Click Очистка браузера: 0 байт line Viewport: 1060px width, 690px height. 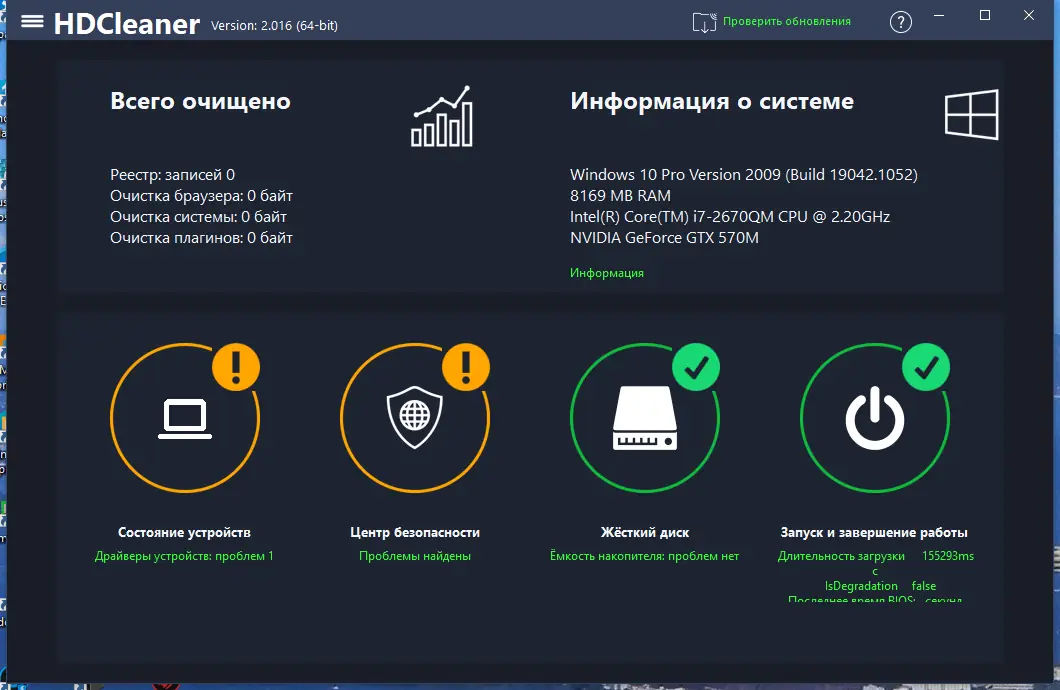click(201, 196)
